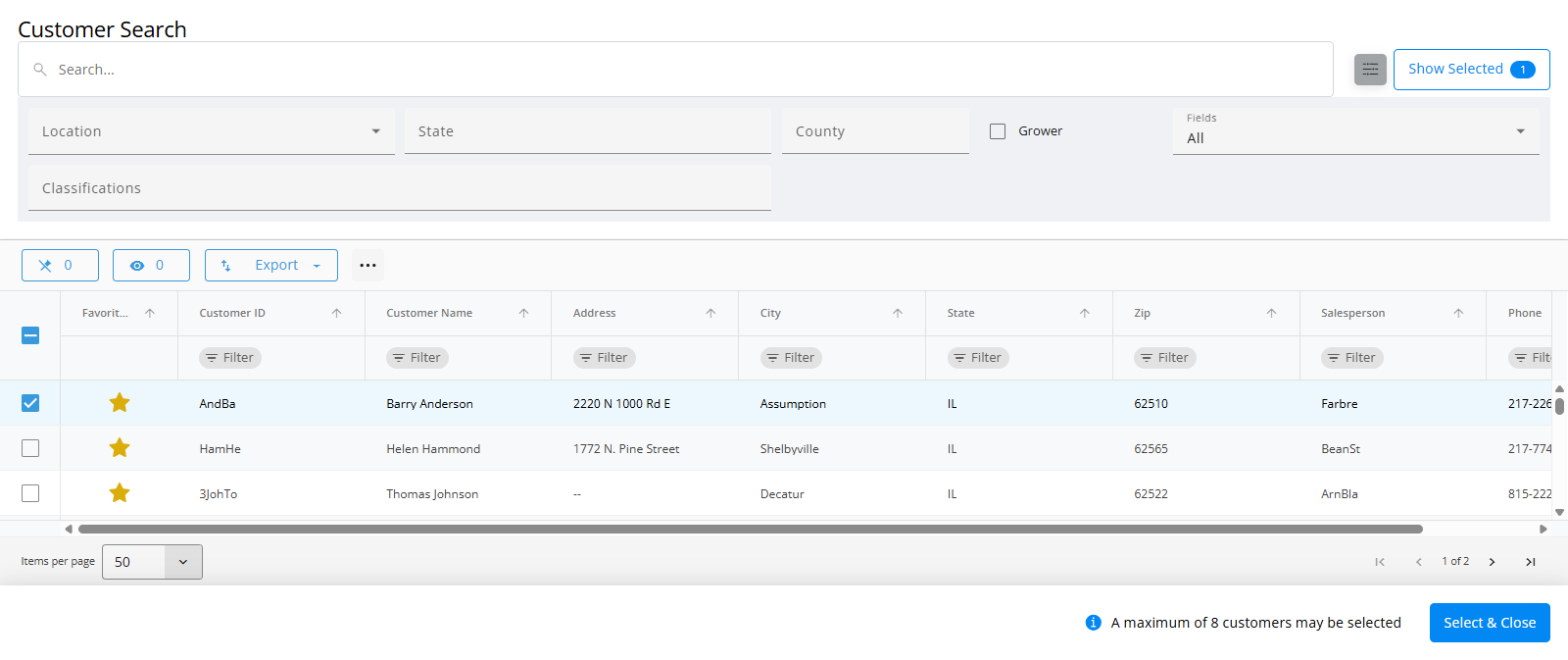Uncheck the AndBa row checkbox
1568x660 pixels.
pyautogui.click(x=30, y=403)
